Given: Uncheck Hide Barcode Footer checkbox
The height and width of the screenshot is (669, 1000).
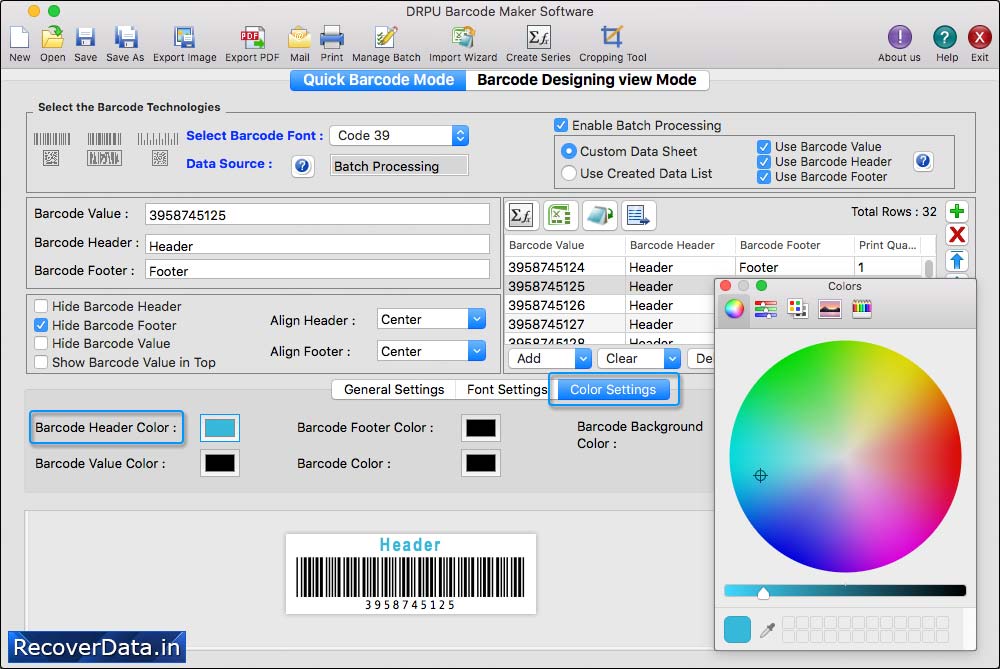Looking at the screenshot, I should [x=41, y=325].
